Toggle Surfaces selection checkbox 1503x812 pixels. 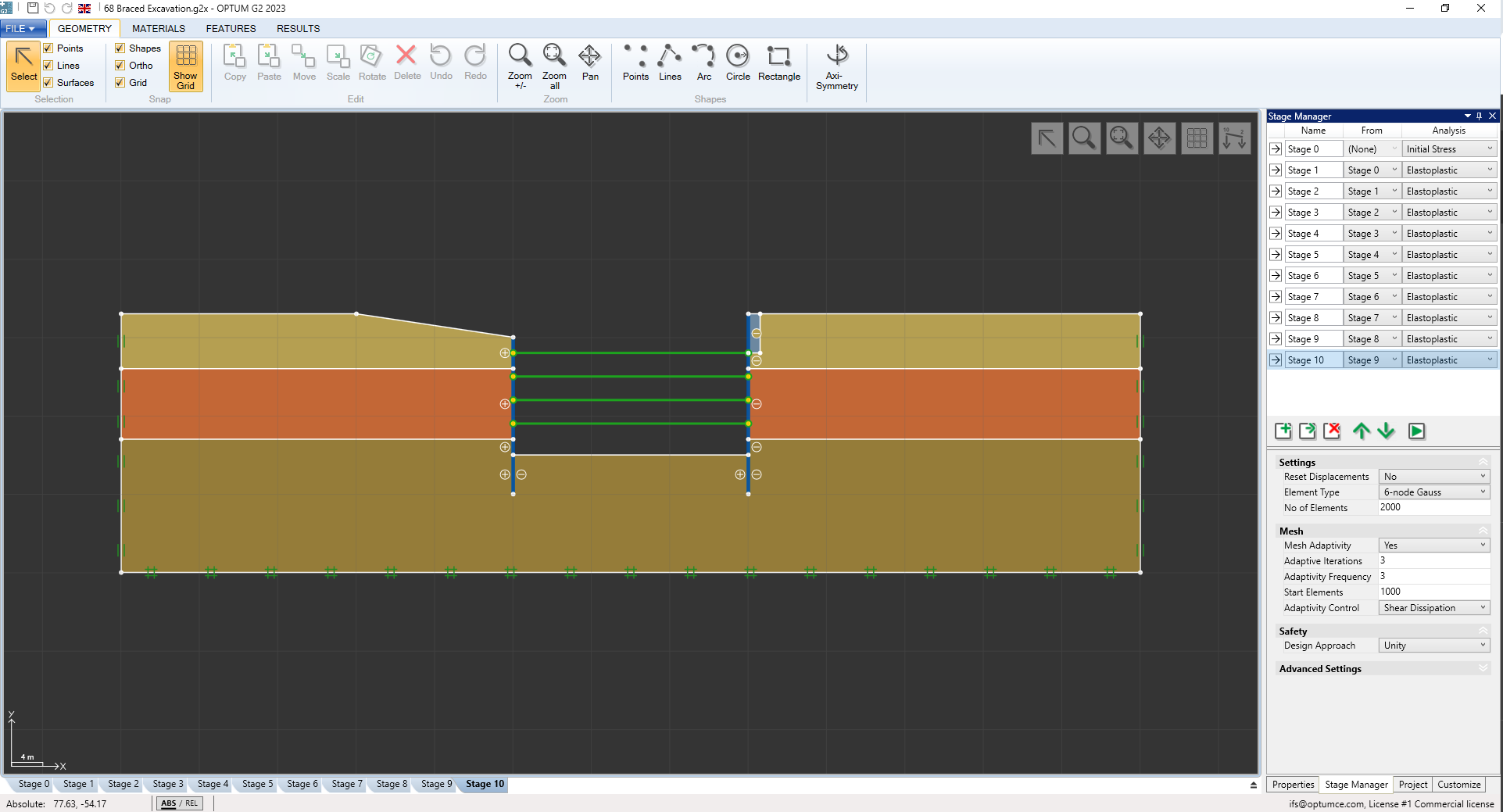click(48, 83)
